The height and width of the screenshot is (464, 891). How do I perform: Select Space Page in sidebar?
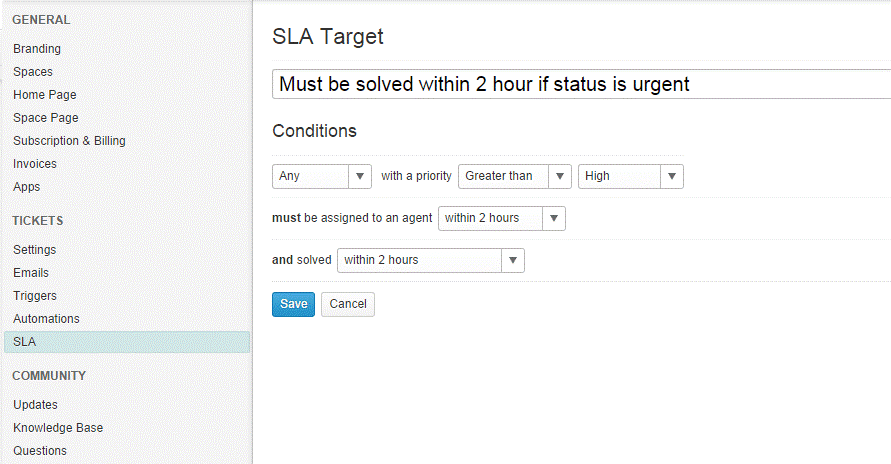coord(46,118)
